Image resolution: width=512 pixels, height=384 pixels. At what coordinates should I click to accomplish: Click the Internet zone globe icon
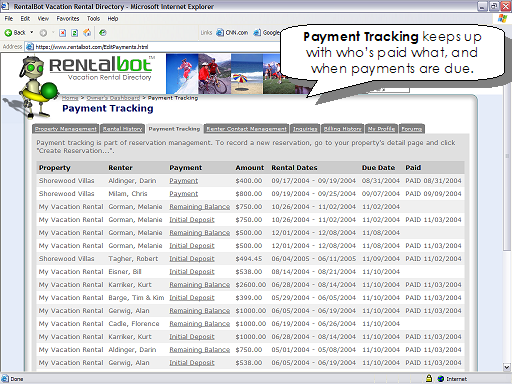(x=441, y=379)
